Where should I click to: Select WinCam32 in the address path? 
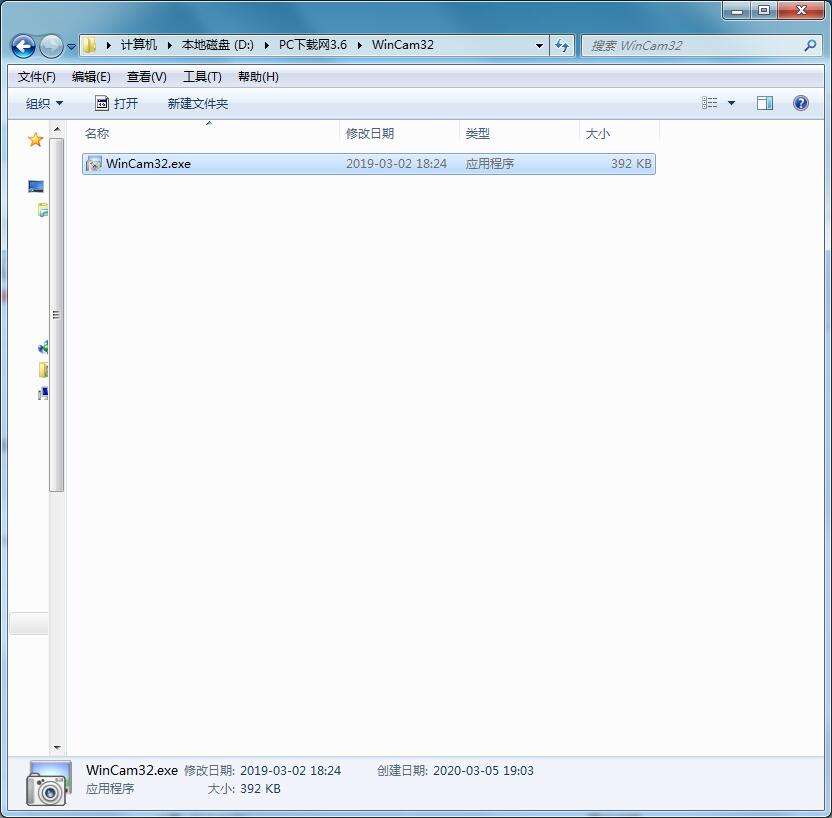(403, 45)
